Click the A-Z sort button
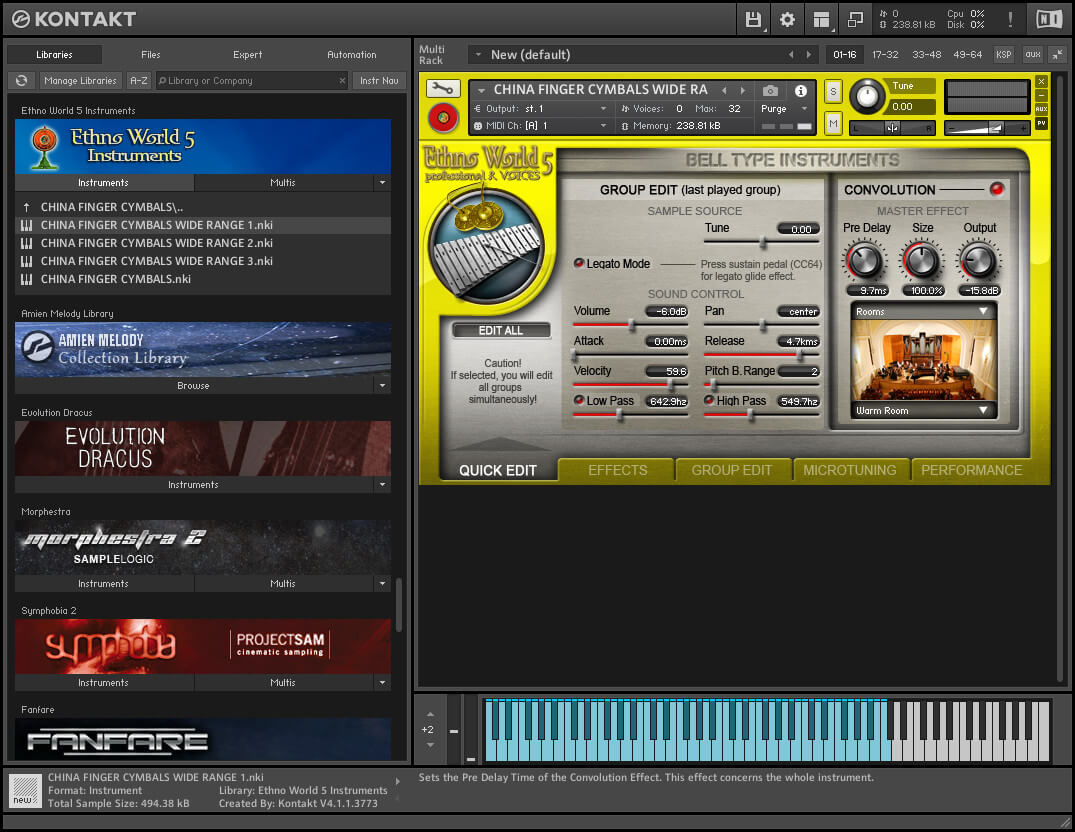This screenshot has height=832, width=1075. click(139, 80)
